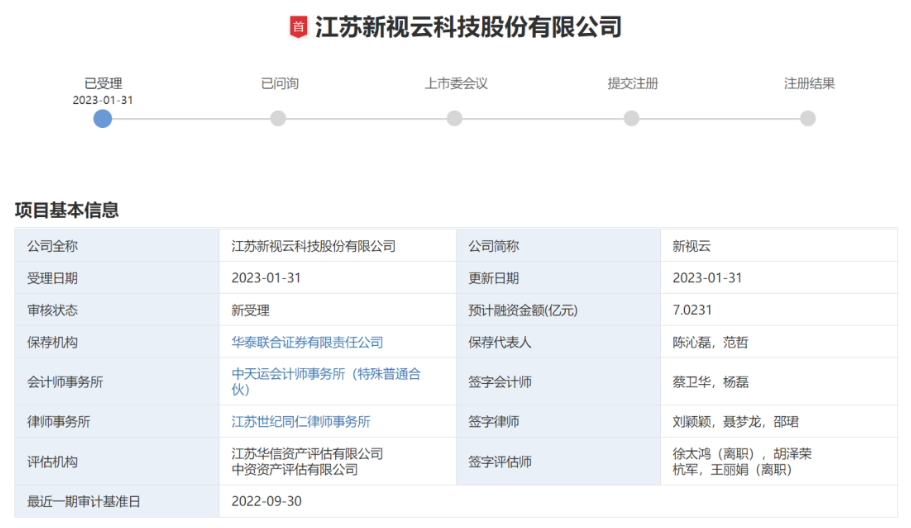Click 江苏华信资产评估有限公司 in 评估机构 row
Image resolution: width=911 pixels, height=528 pixels.
pos(307,454)
